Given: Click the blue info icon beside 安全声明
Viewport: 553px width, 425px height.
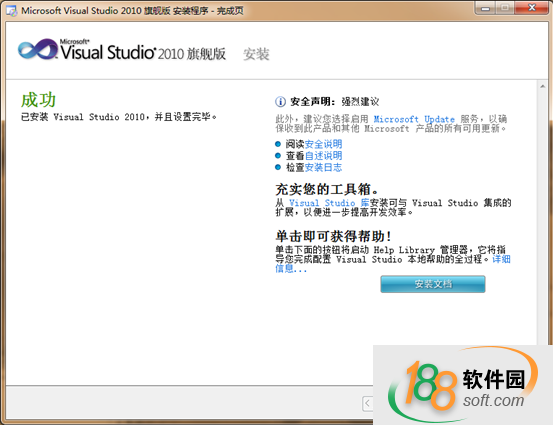Looking at the screenshot, I should [280, 102].
